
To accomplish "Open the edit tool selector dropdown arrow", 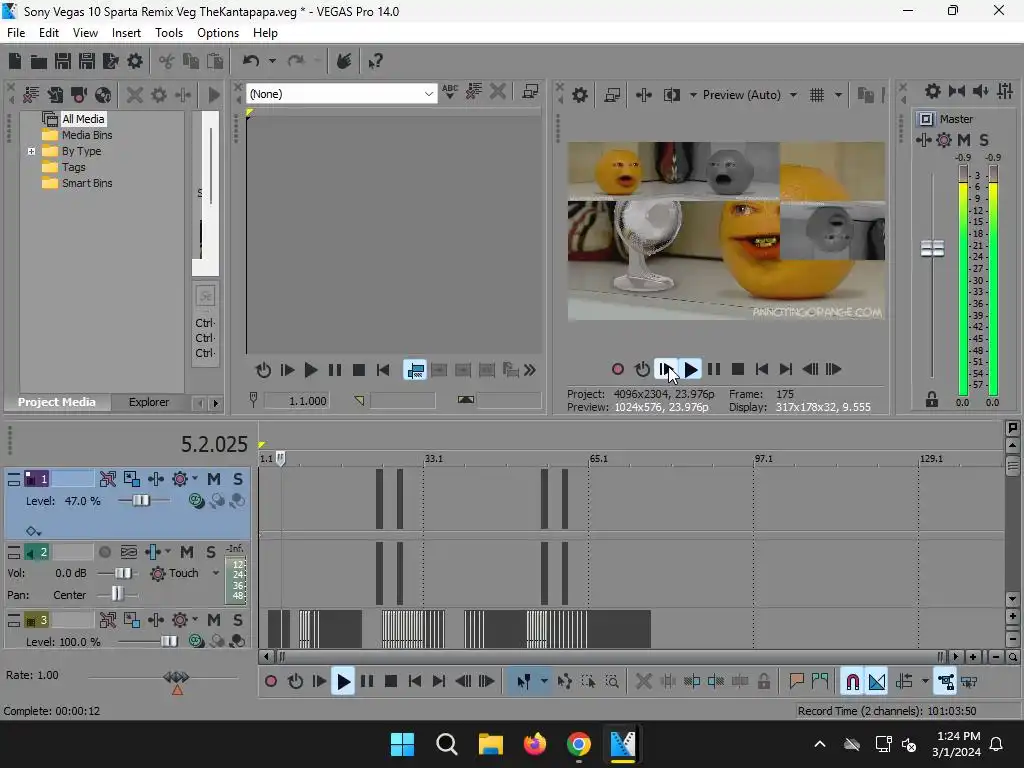I will click(x=544, y=682).
